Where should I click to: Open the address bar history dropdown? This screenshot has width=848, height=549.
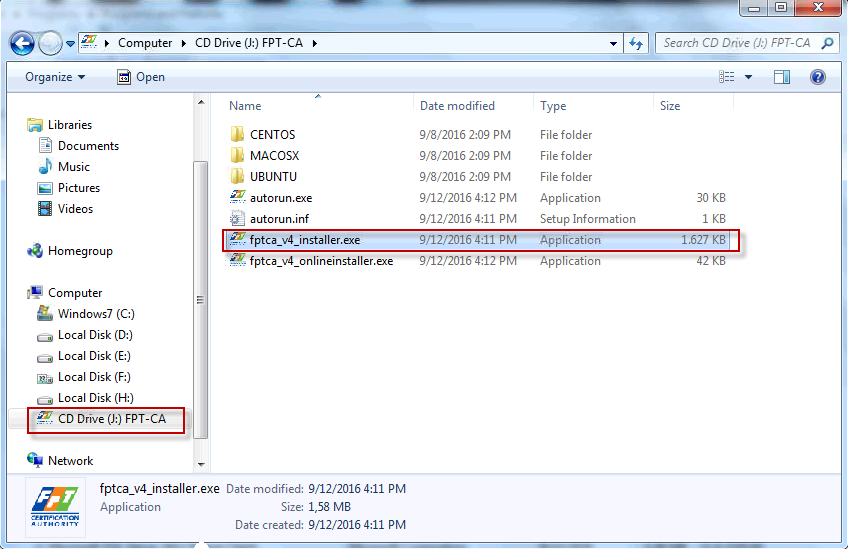[x=613, y=43]
